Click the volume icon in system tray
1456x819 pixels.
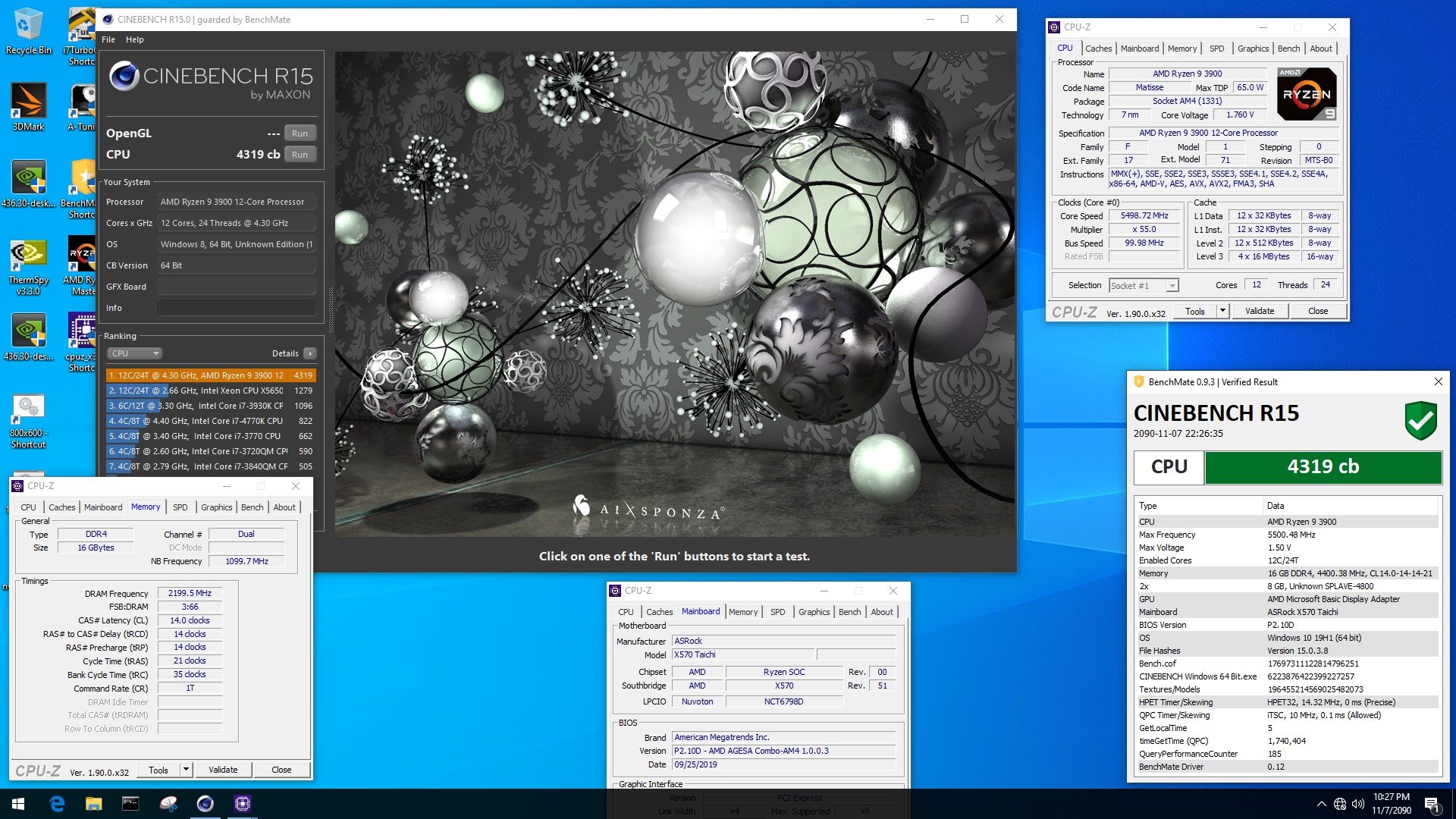(1357, 804)
